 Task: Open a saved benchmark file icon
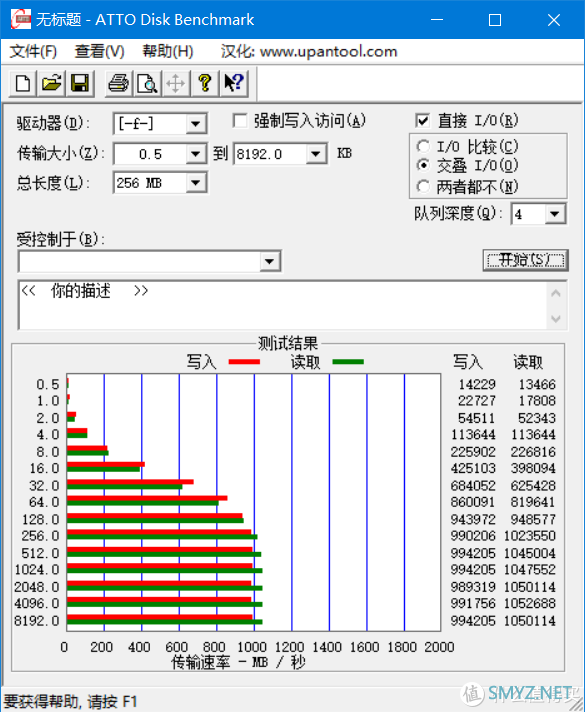pyautogui.click(x=51, y=84)
